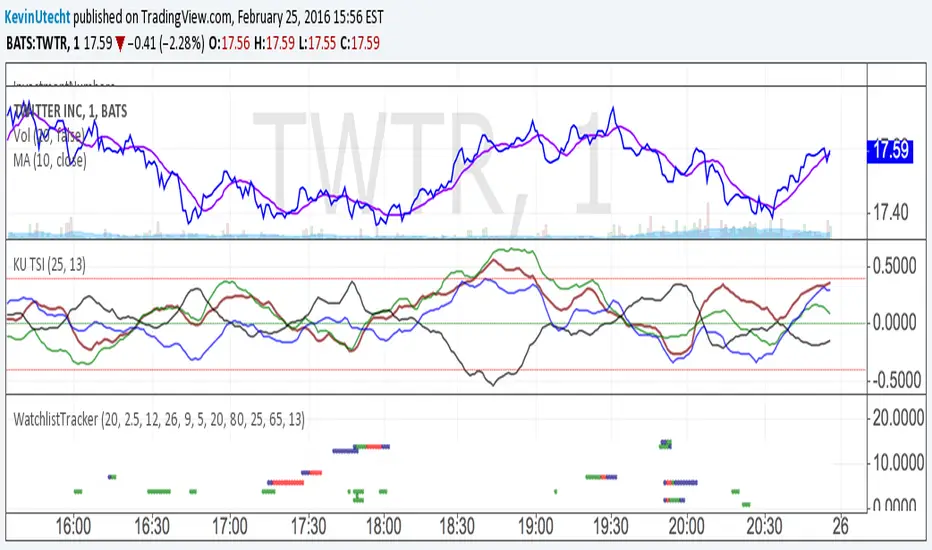Click the 18:30 time axis label
Image resolution: width=932 pixels, height=550 pixels.
click(x=456, y=527)
